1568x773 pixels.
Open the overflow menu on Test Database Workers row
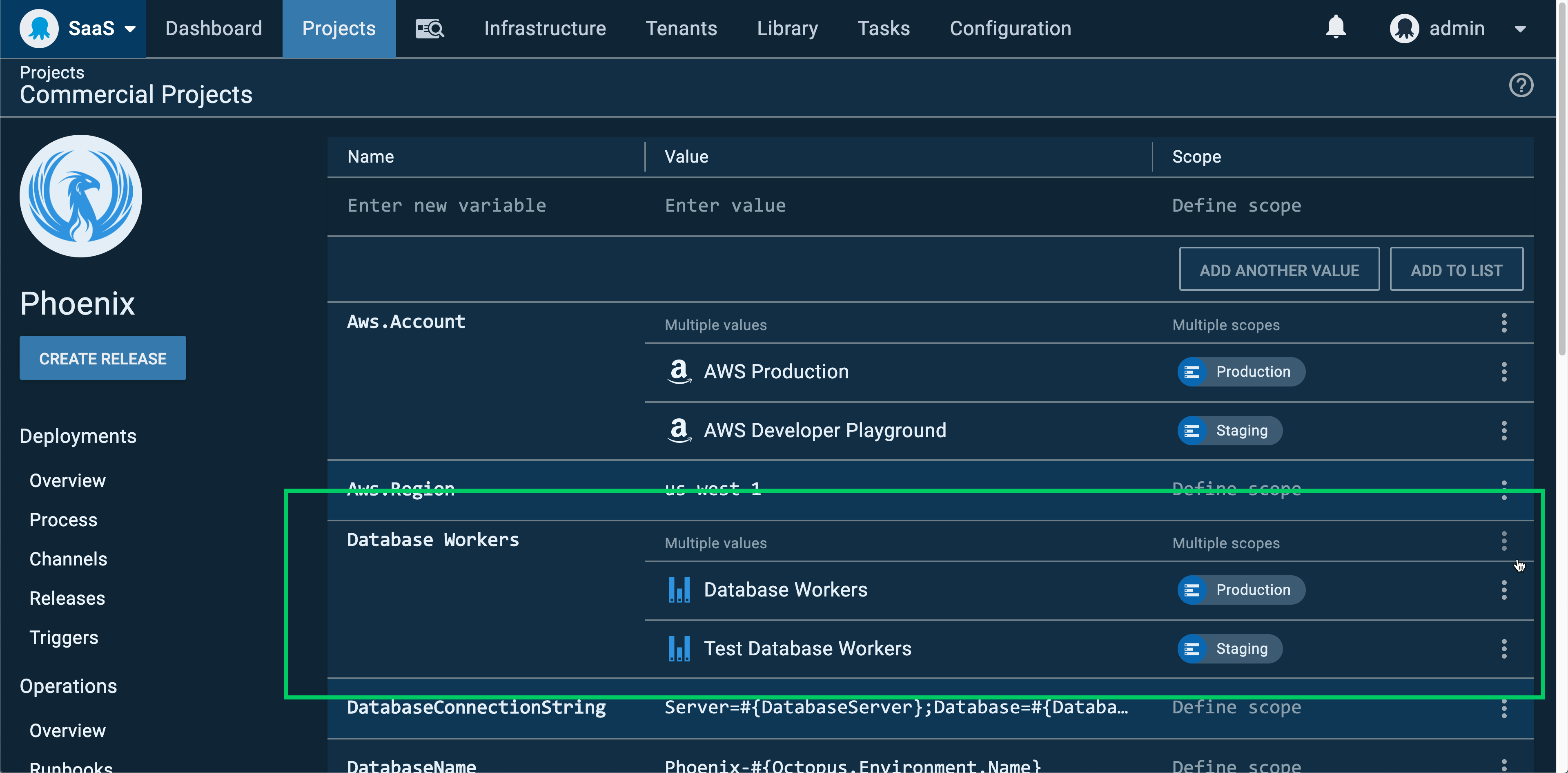click(x=1505, y=648)
